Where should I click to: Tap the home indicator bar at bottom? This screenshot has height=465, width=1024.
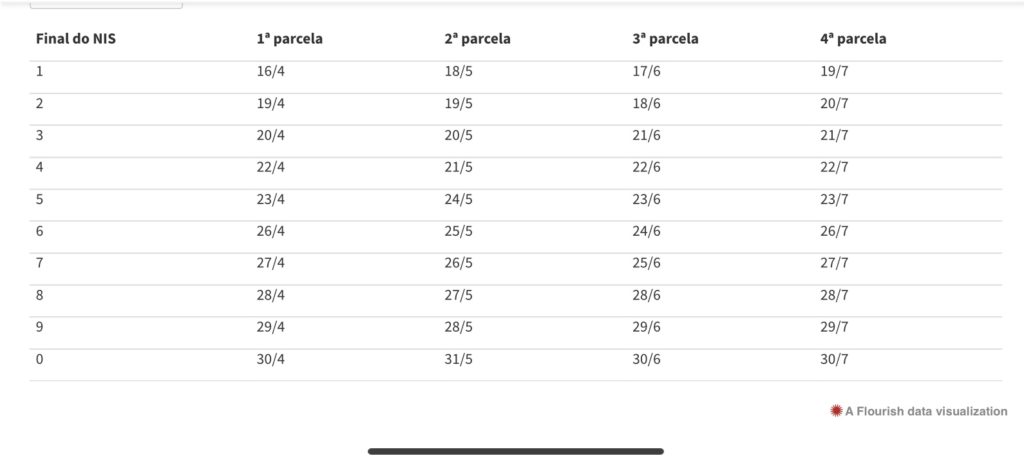click(515, 451)
